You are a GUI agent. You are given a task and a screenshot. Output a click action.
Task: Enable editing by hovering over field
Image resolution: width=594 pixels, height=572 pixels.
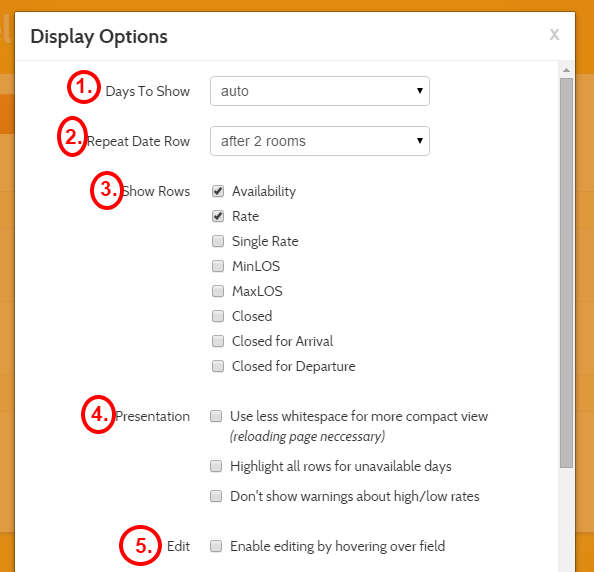pyautogui.click(x=216, y=546)
